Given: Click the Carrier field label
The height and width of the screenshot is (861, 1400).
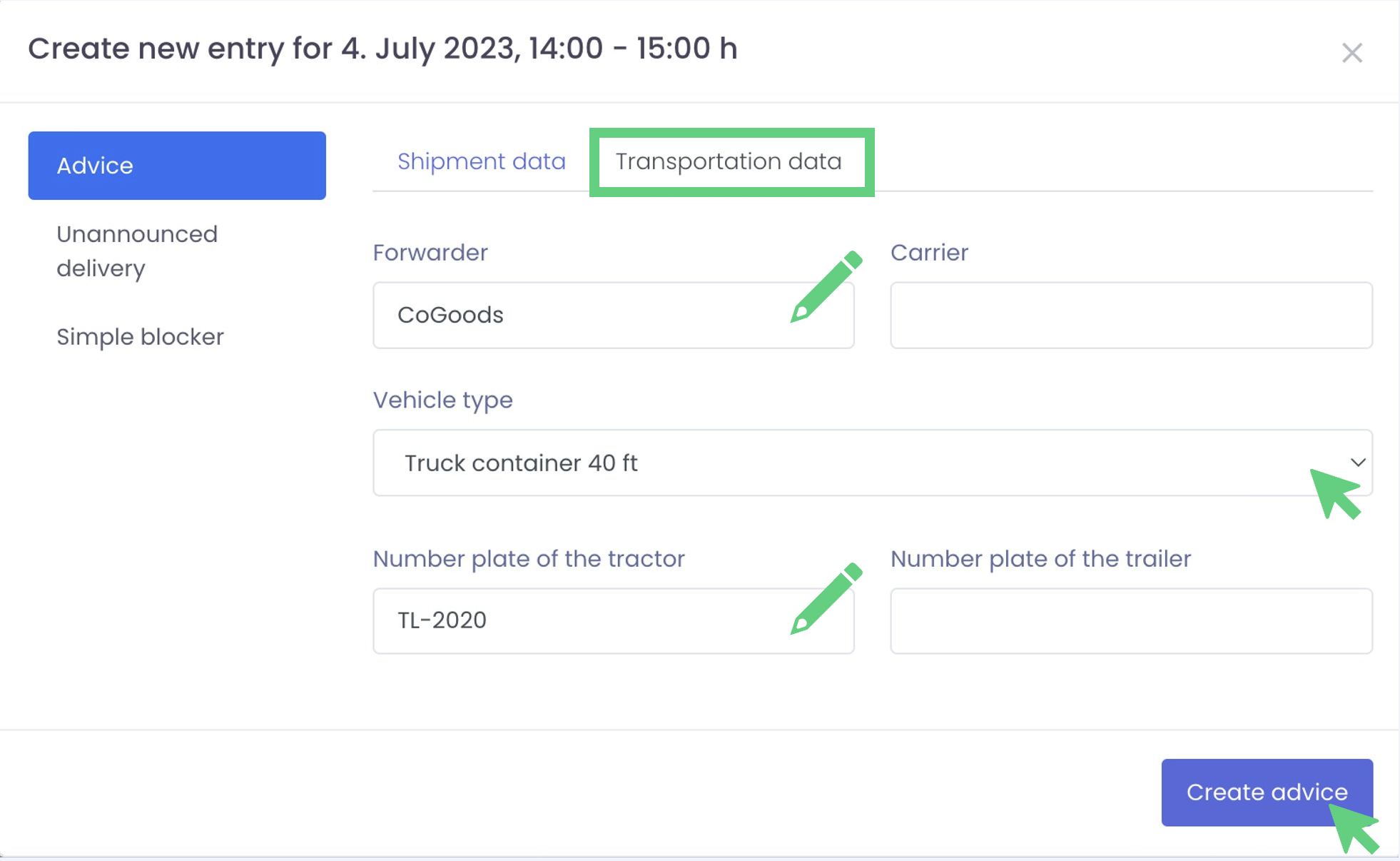Looking at the screenshot, I should pos(929,253).
